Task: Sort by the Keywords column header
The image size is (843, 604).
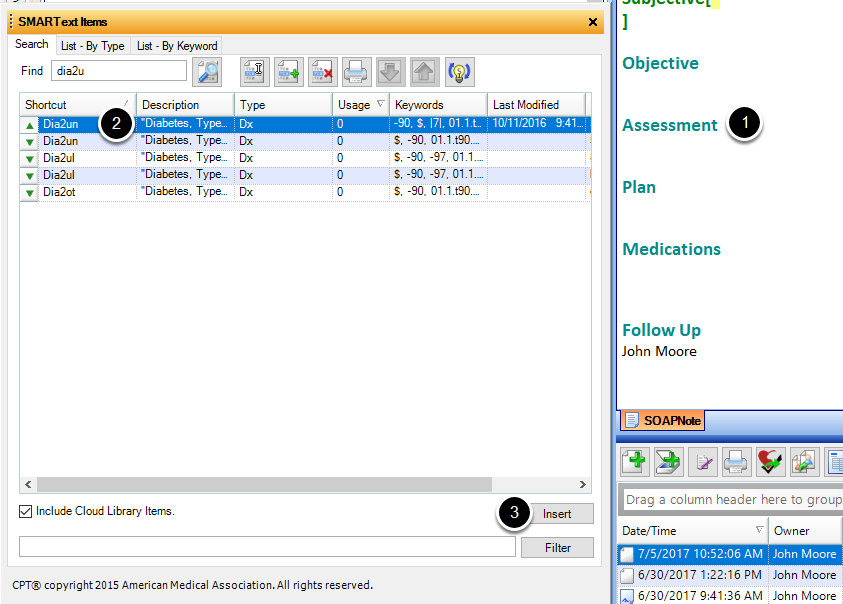Action: [x=438, y=105]
